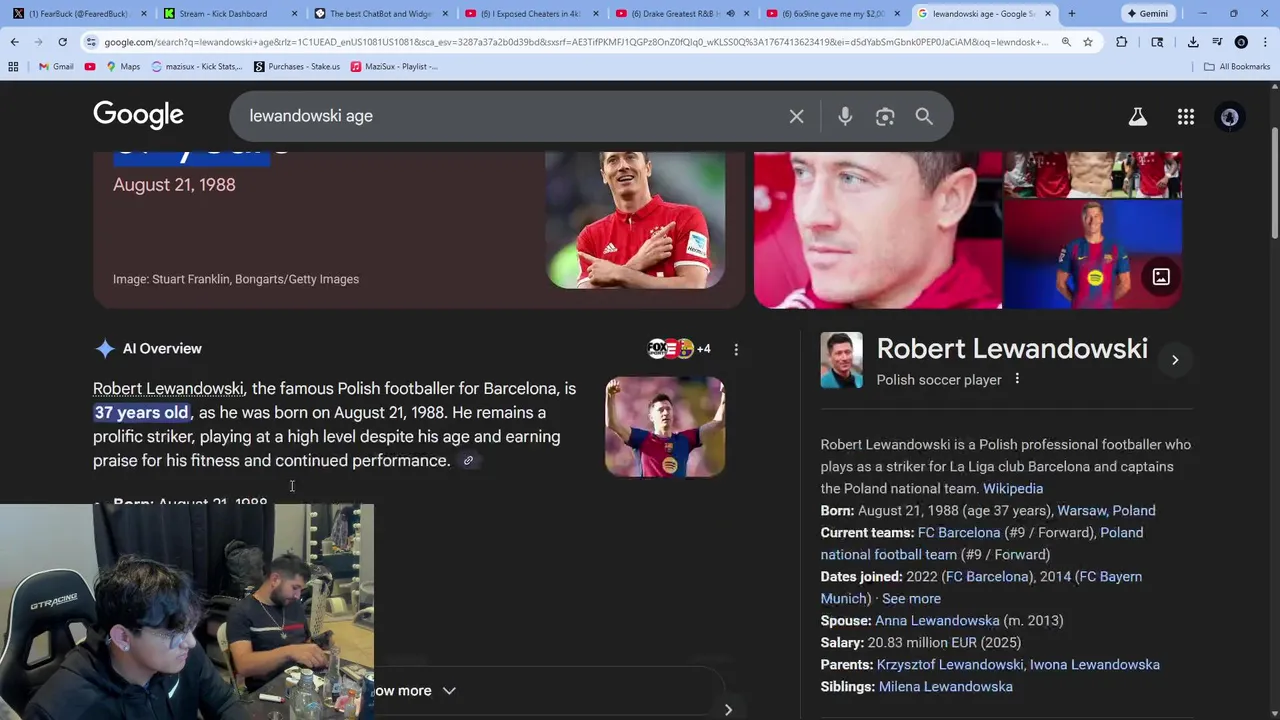Open the Purchases Stake.us bookmark
Screen dimensions: 1280x720
coord(296,66)
